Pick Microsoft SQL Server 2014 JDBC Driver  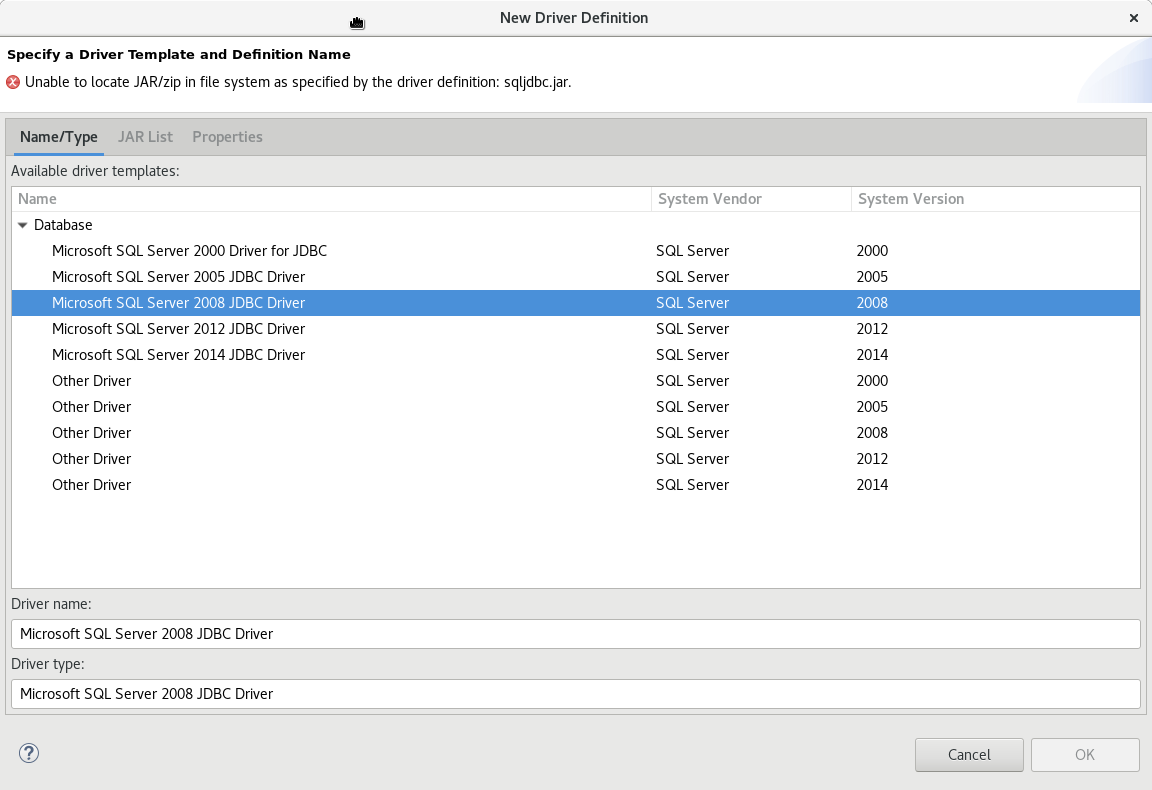click(x=178, y=355)
